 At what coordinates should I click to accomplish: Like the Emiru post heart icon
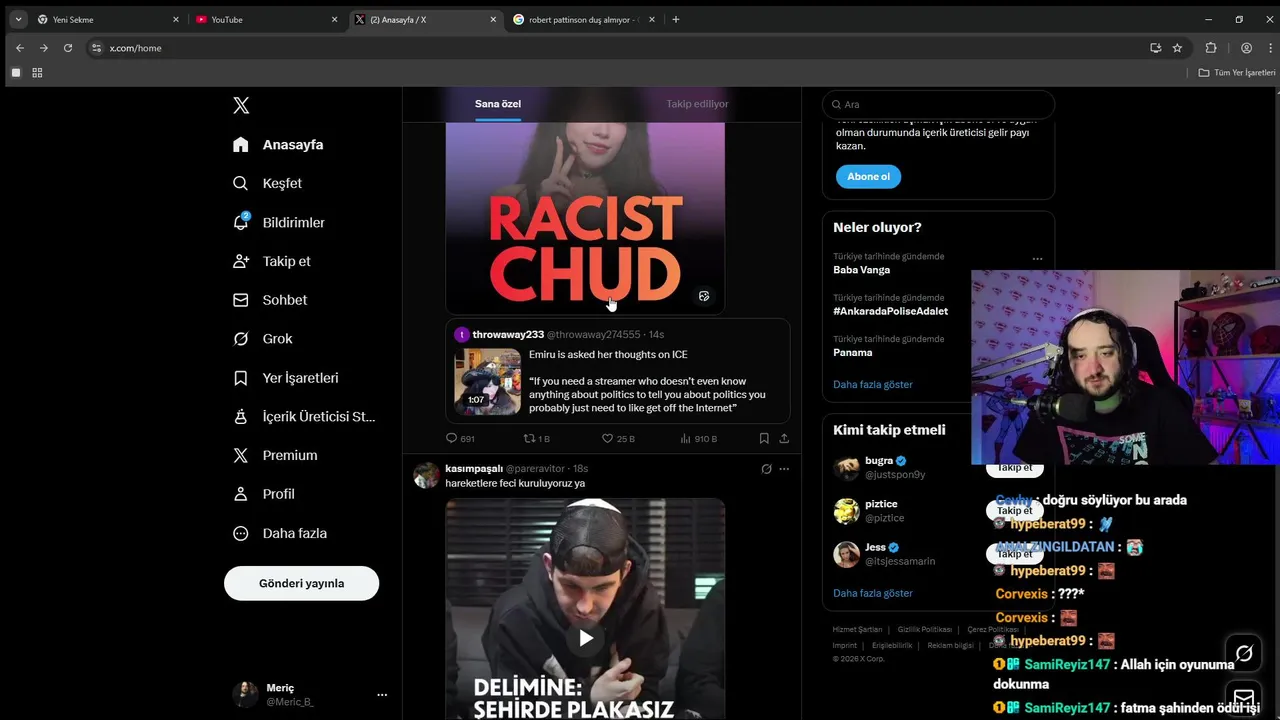point(607,438)
